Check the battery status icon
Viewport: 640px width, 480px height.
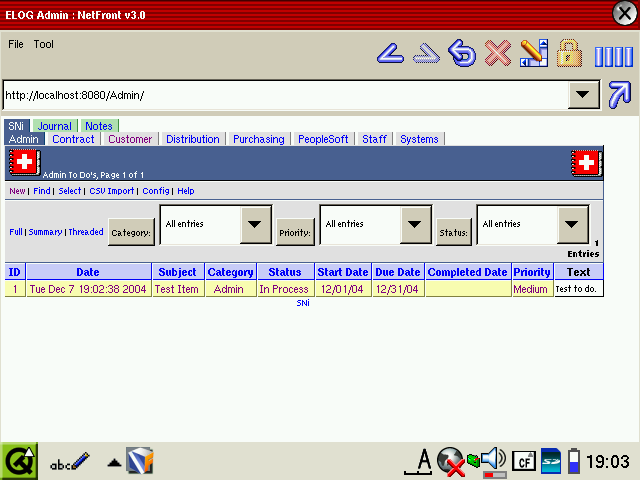click(x=574, y=461)
